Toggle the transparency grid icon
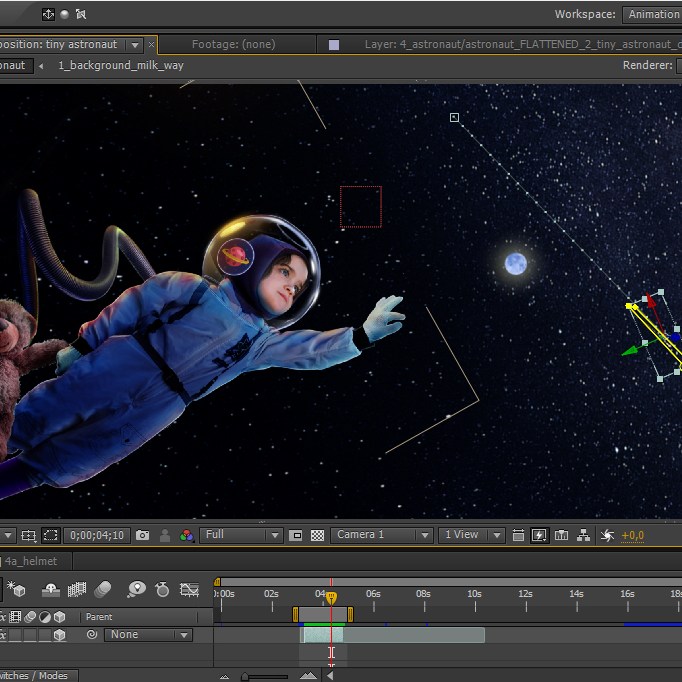Viewport: 682px width, 682px height. 317,536
